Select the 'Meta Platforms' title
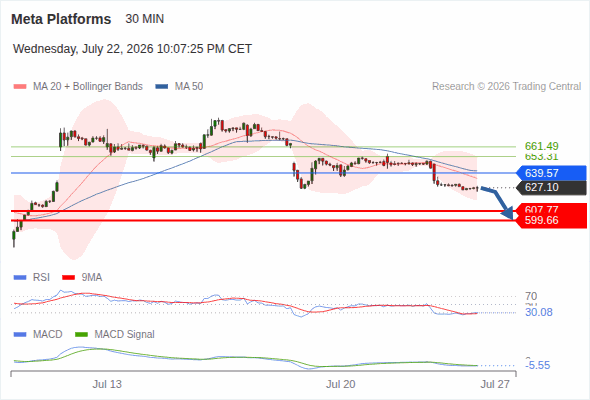Viewport: 590px width, 400px height. point(61,19)
